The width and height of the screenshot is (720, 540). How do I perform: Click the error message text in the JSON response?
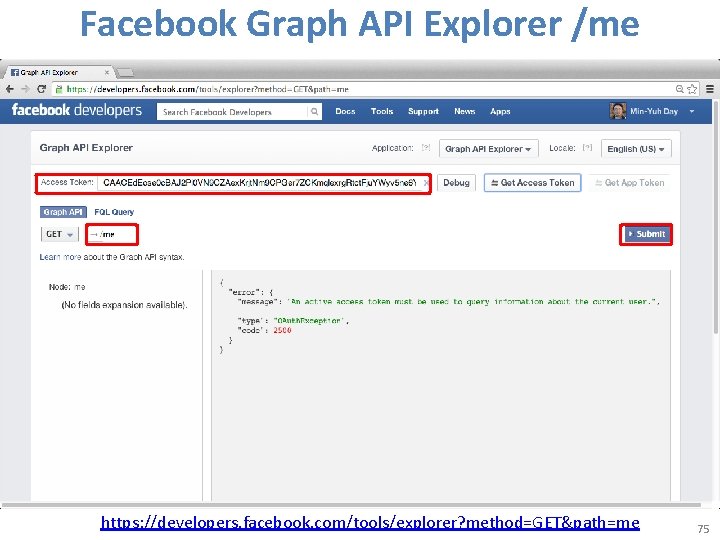[x=472, y=302]
